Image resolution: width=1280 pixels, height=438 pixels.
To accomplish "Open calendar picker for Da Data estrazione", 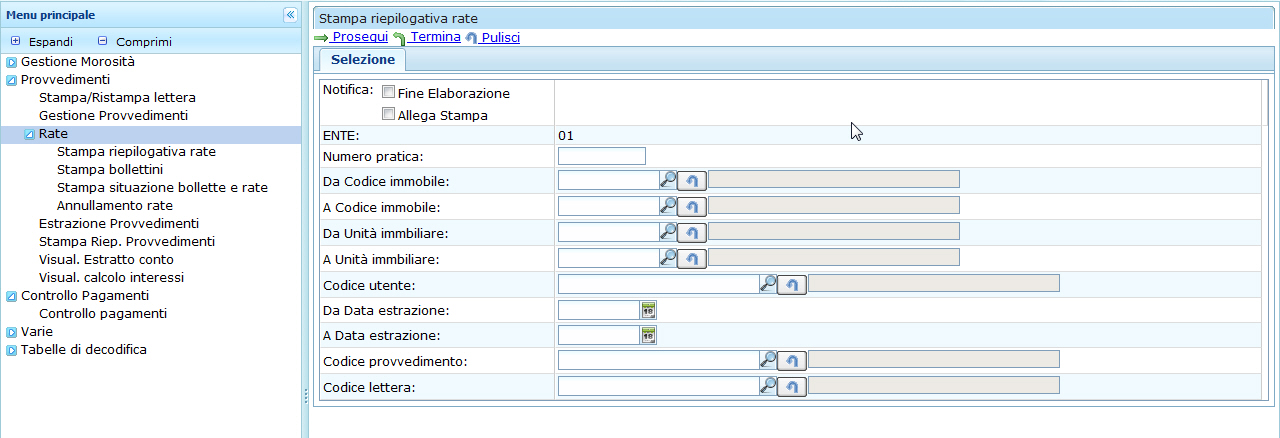I will point(648,310).
